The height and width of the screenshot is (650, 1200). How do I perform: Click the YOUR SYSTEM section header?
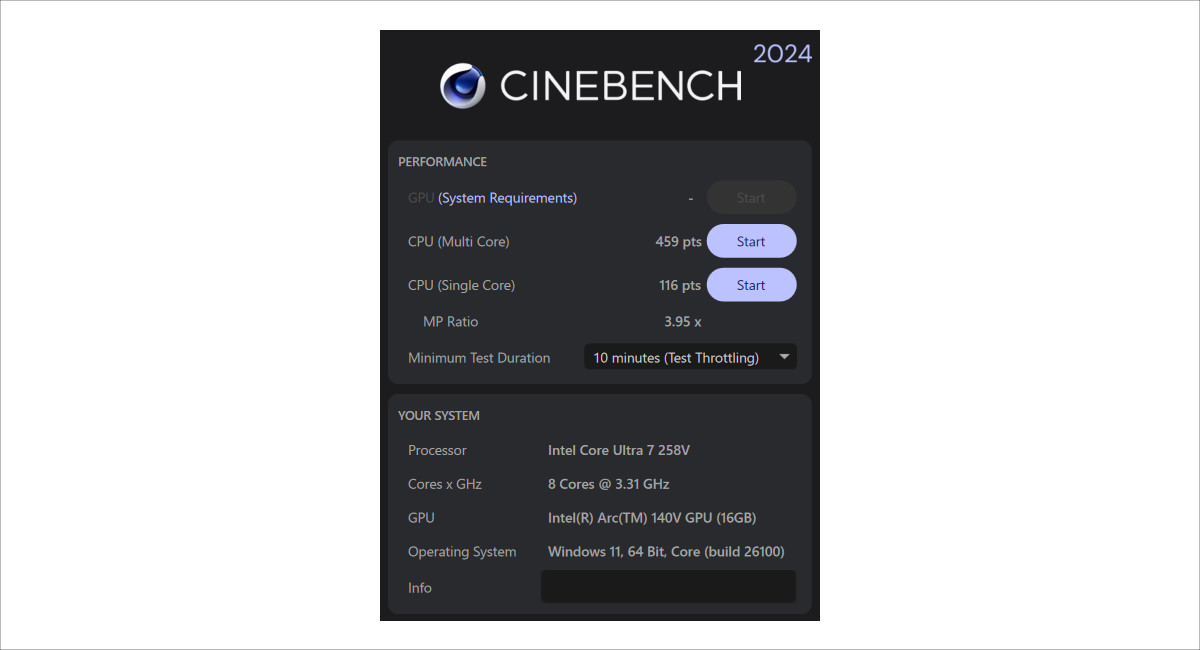coord(439,416)
